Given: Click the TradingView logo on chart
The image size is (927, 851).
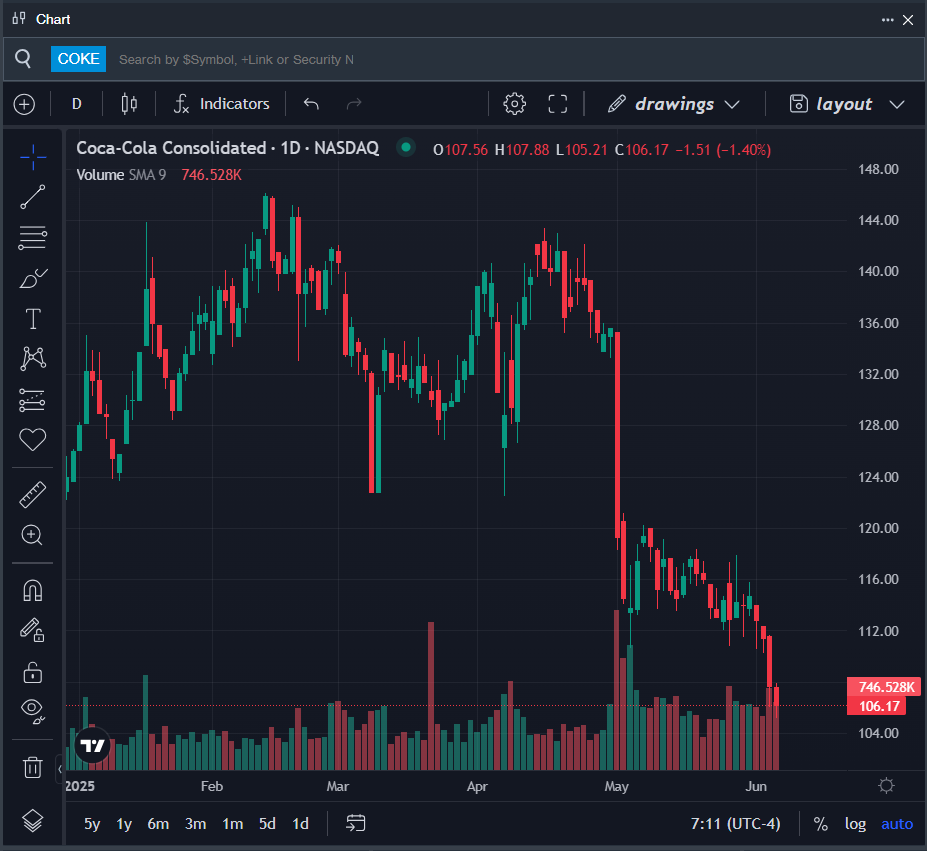Looking at the screenshot, I should coord(93,745).
